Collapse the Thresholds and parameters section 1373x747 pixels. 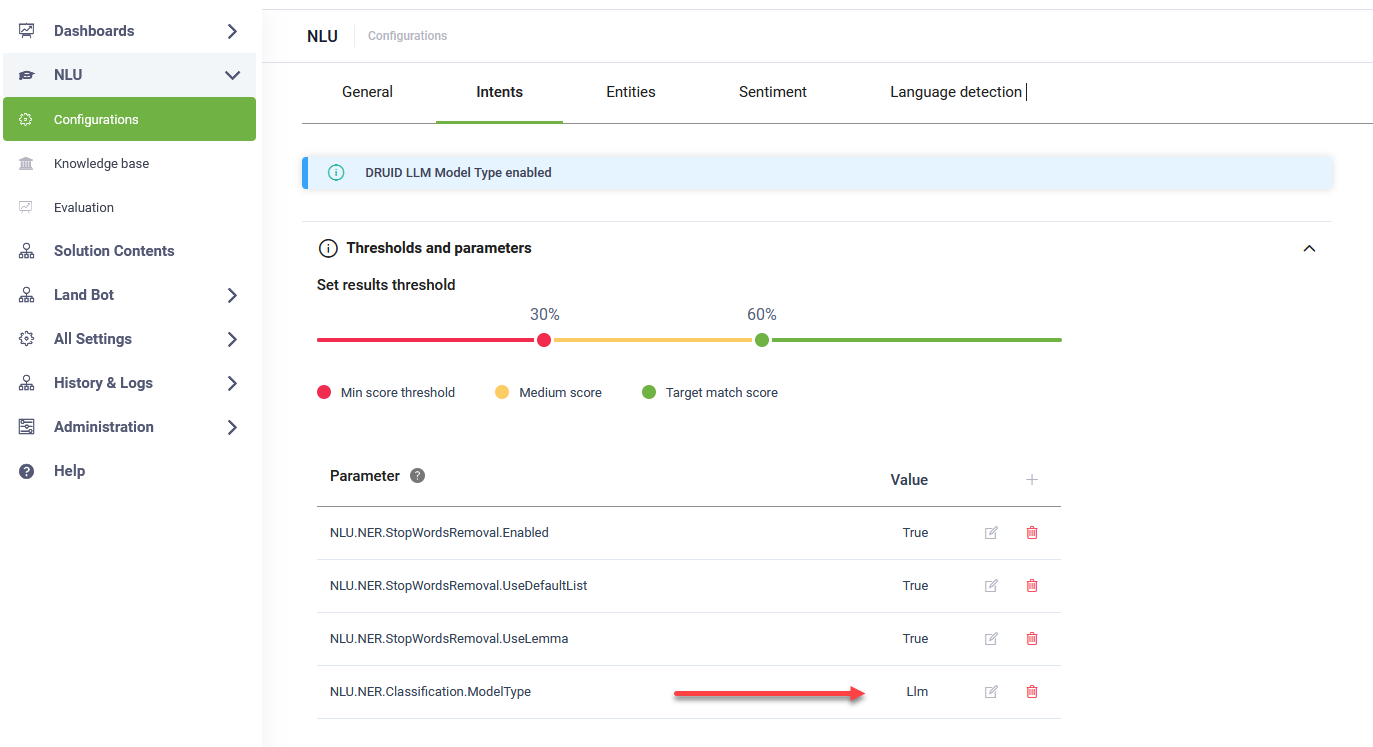[1309, 248]
